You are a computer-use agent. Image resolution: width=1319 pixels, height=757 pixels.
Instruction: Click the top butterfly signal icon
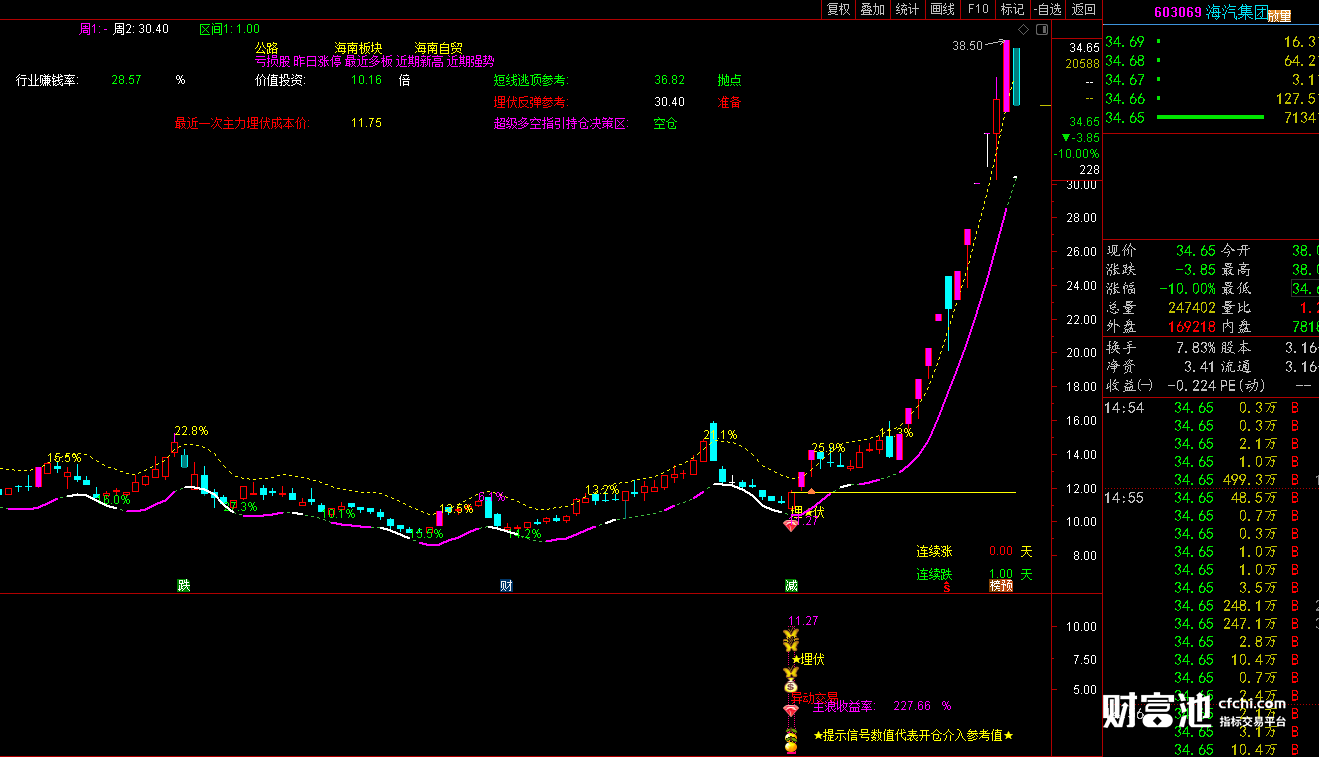[x=791, y=636]
